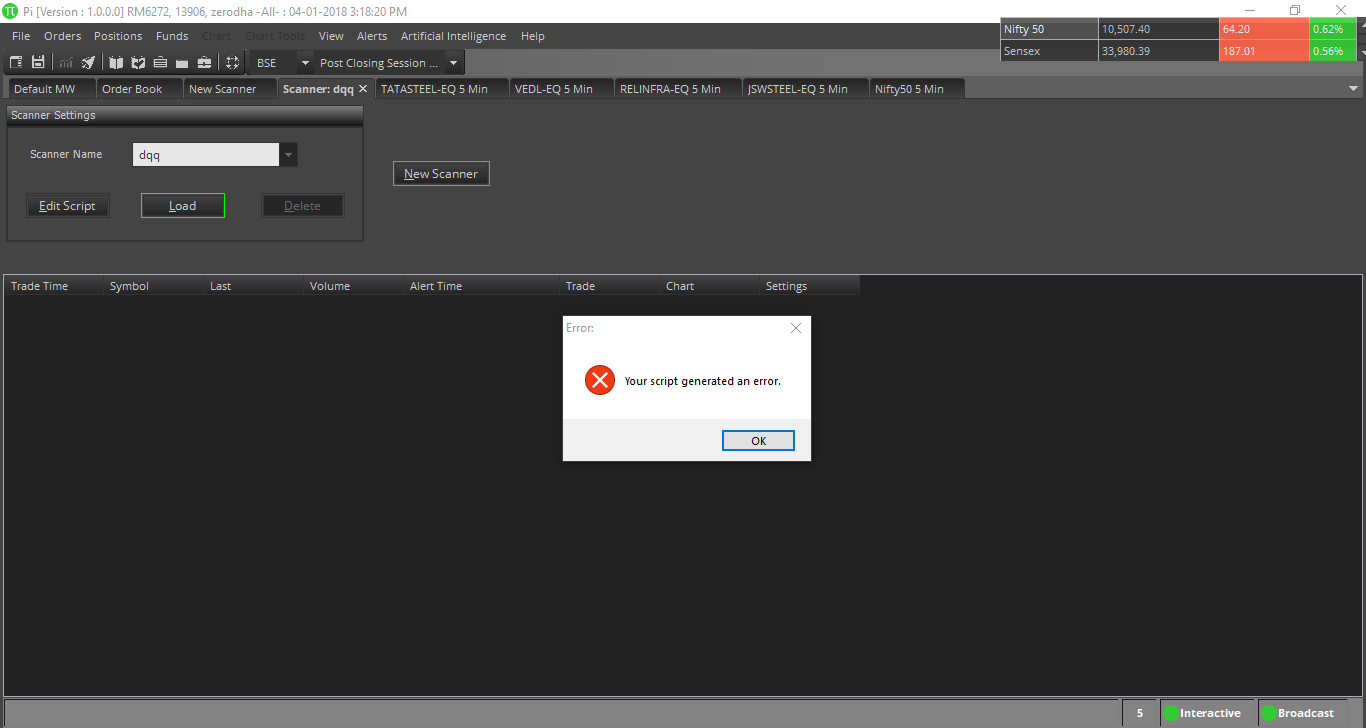Click the striped briefcase toolbar icon

tap(160, 63)
